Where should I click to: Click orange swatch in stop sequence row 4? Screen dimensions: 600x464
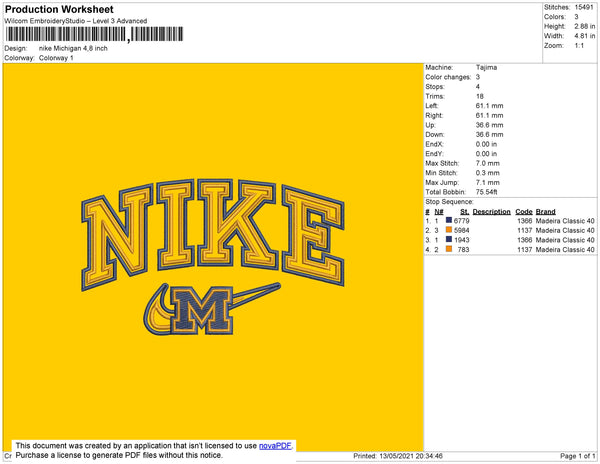[x=449, y=249]
